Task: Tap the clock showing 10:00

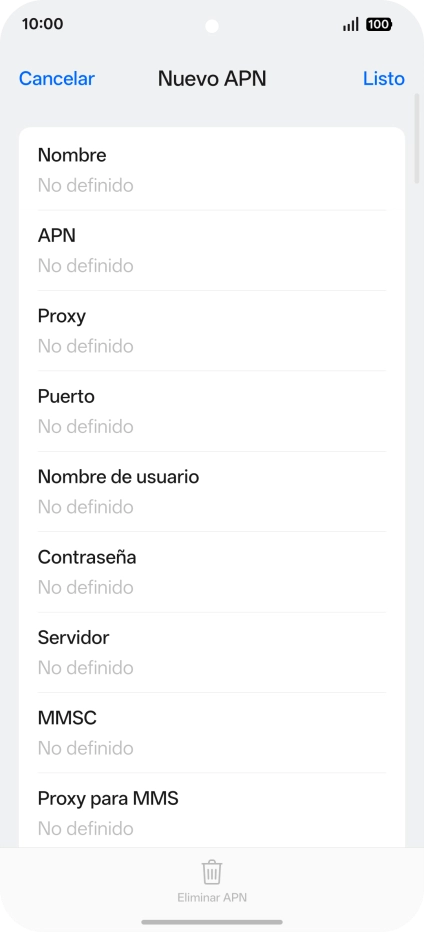Action: pyautogui.click(x=42, y=24)
